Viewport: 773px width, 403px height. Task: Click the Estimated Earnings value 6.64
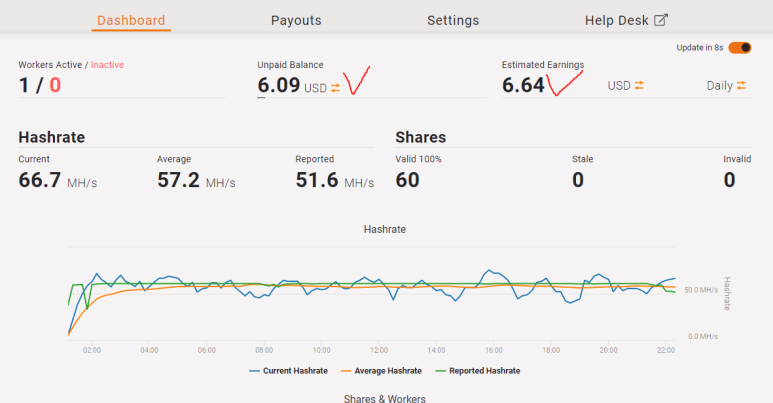[523, 85]
